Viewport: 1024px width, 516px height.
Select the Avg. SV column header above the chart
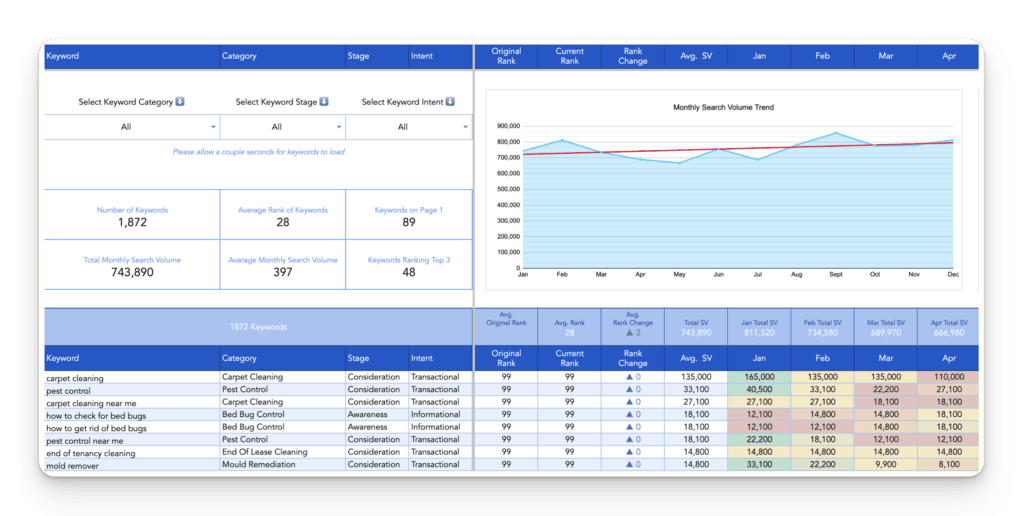point(696,57)
